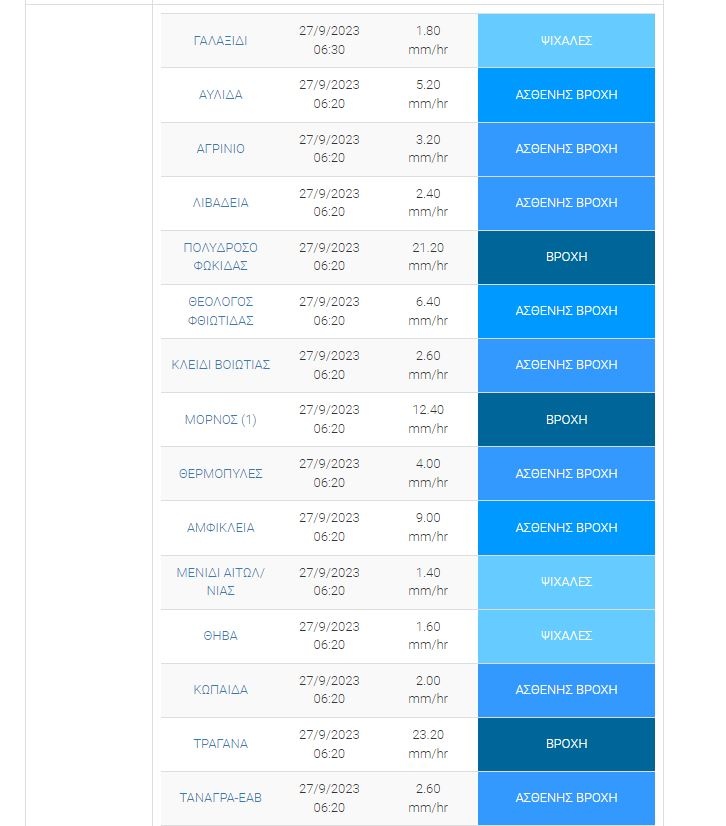Screen dimensions: 726x826
Task: Click the ΨΙΧΑΛΕΣ status cell for ΓΑΛΑΞΙΔΙ
Action: pos(566,41)
